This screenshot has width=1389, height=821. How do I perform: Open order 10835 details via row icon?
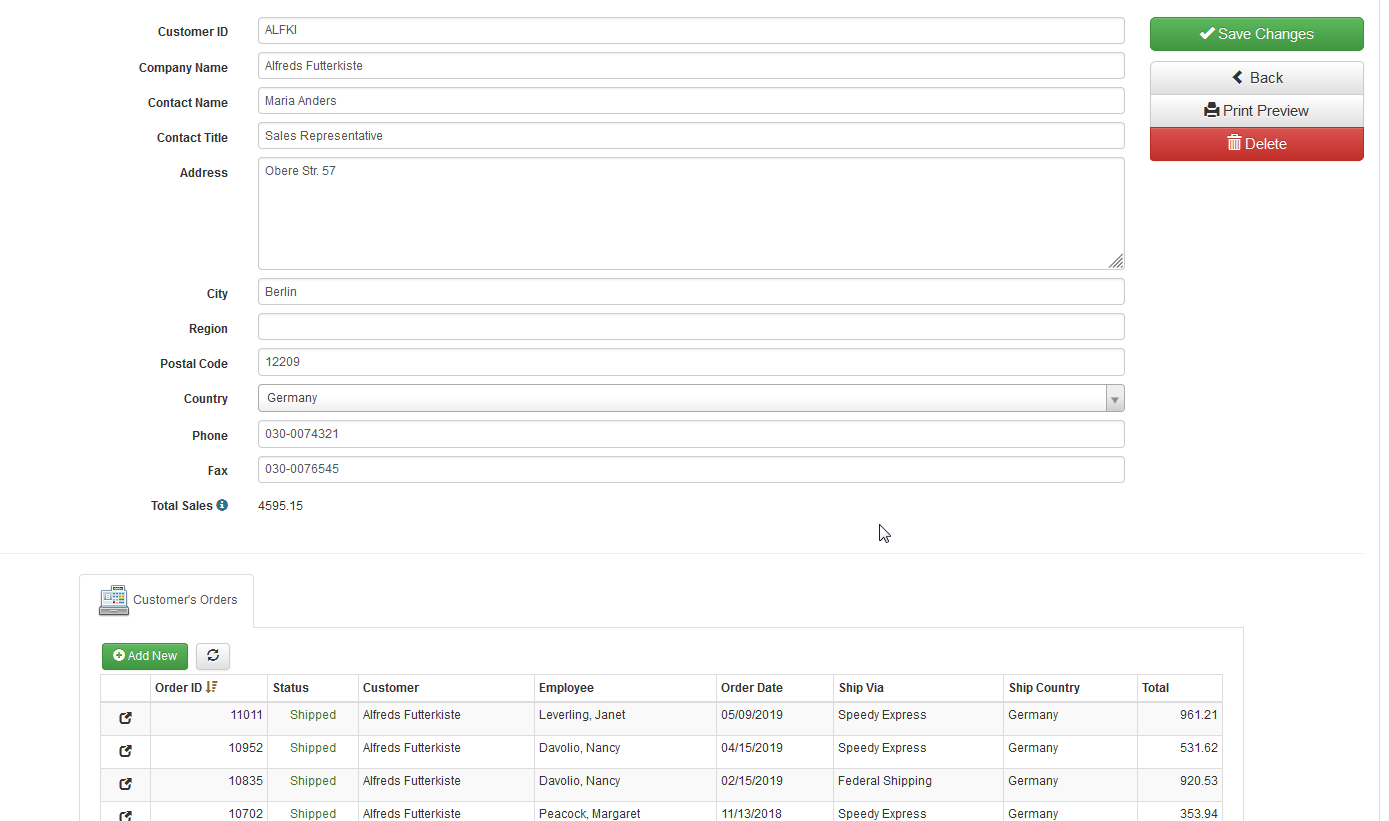pos(126,784)
